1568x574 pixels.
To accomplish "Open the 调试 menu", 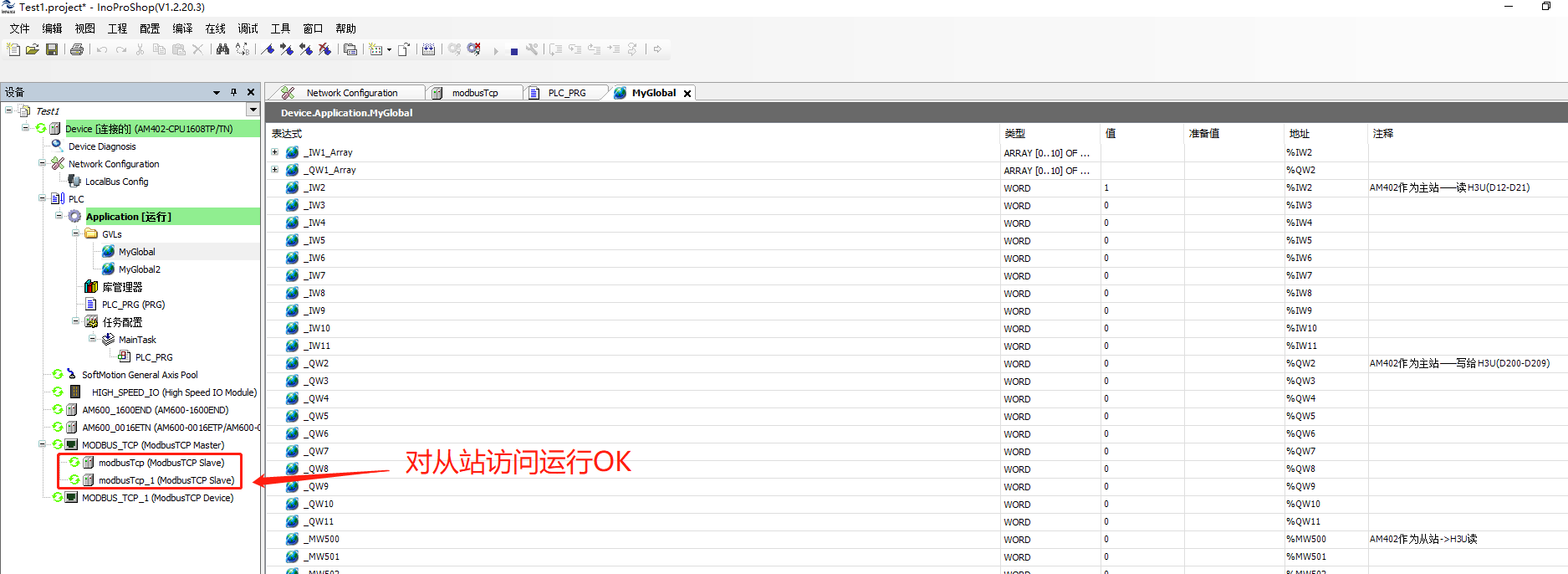I will [x=248, y=28].
